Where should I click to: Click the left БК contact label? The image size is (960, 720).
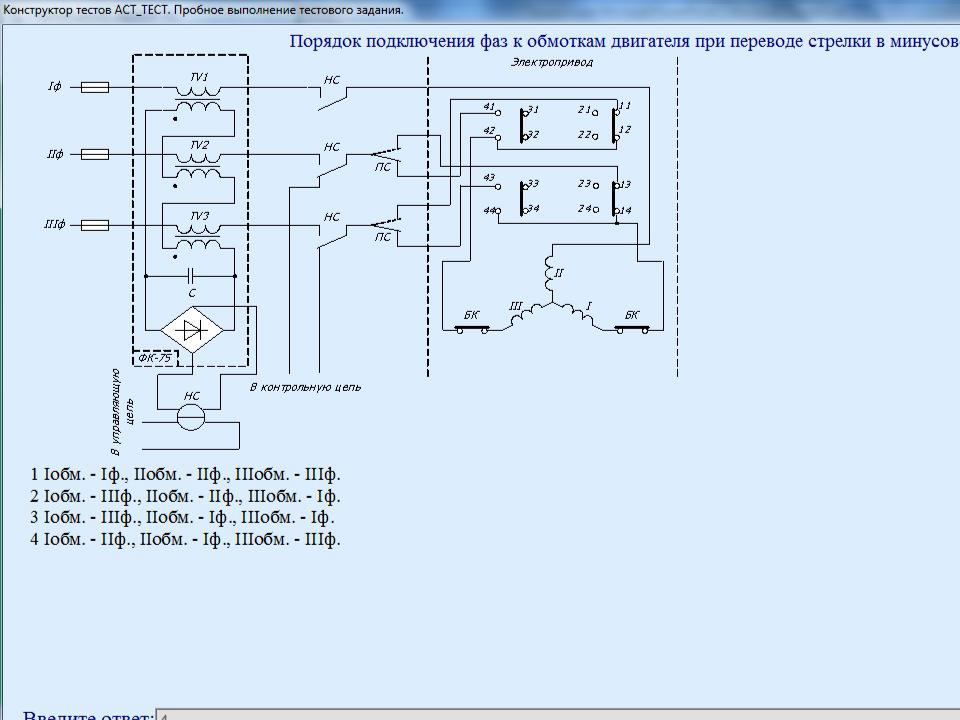click(x=471, y=315)
